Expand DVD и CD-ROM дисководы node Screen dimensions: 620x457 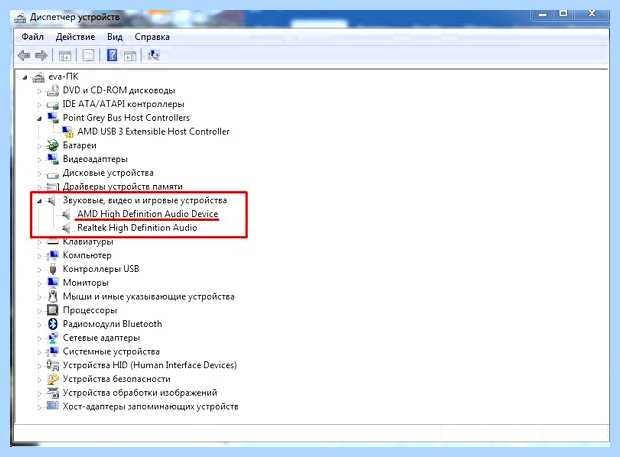39,92
